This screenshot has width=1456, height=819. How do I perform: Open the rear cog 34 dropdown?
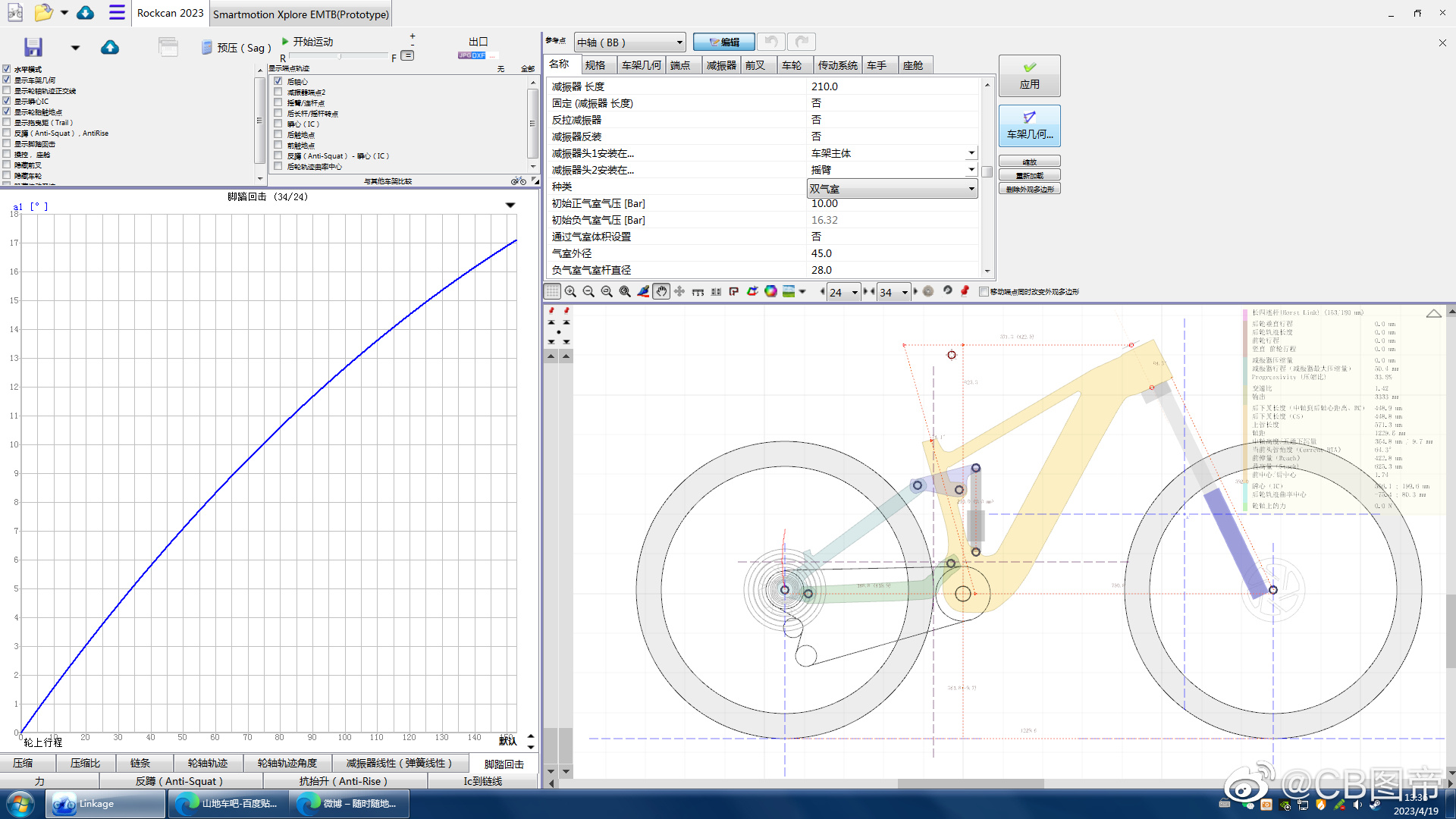893,292
